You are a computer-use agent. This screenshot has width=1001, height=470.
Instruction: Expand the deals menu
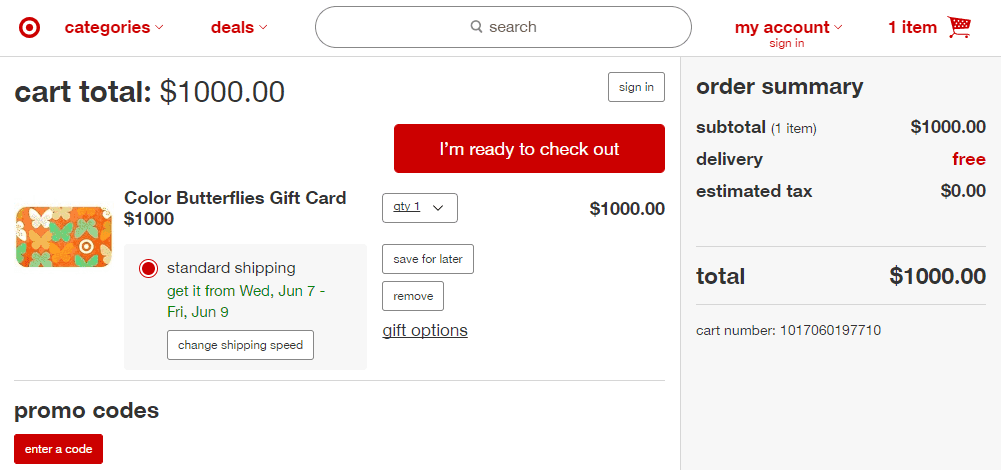(239, 28)
